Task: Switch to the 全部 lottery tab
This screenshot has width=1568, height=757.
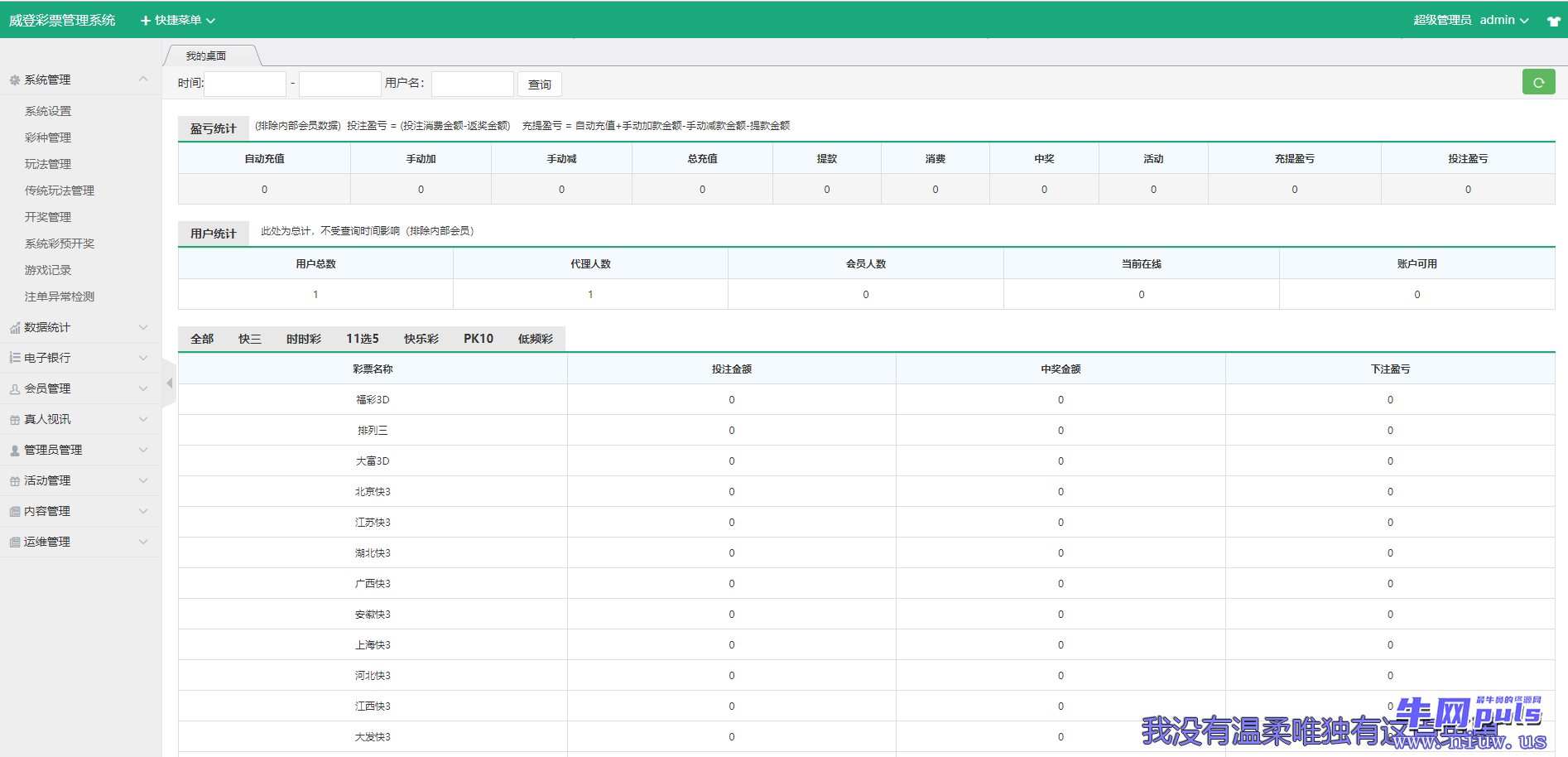Action: tap(202, 339)
